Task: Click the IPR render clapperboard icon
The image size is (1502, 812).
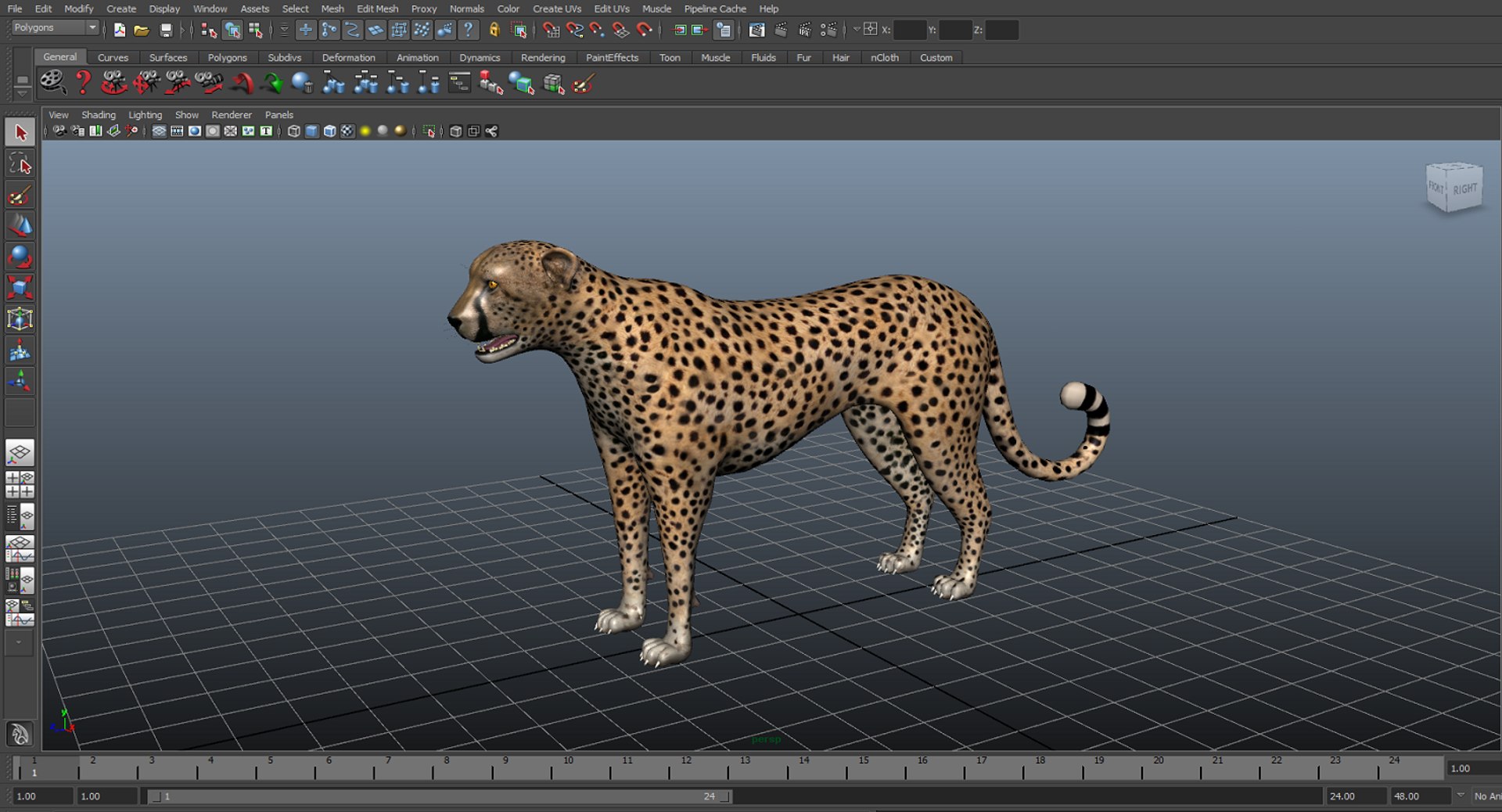Action: pyautogui.click(x=805, y=30)
